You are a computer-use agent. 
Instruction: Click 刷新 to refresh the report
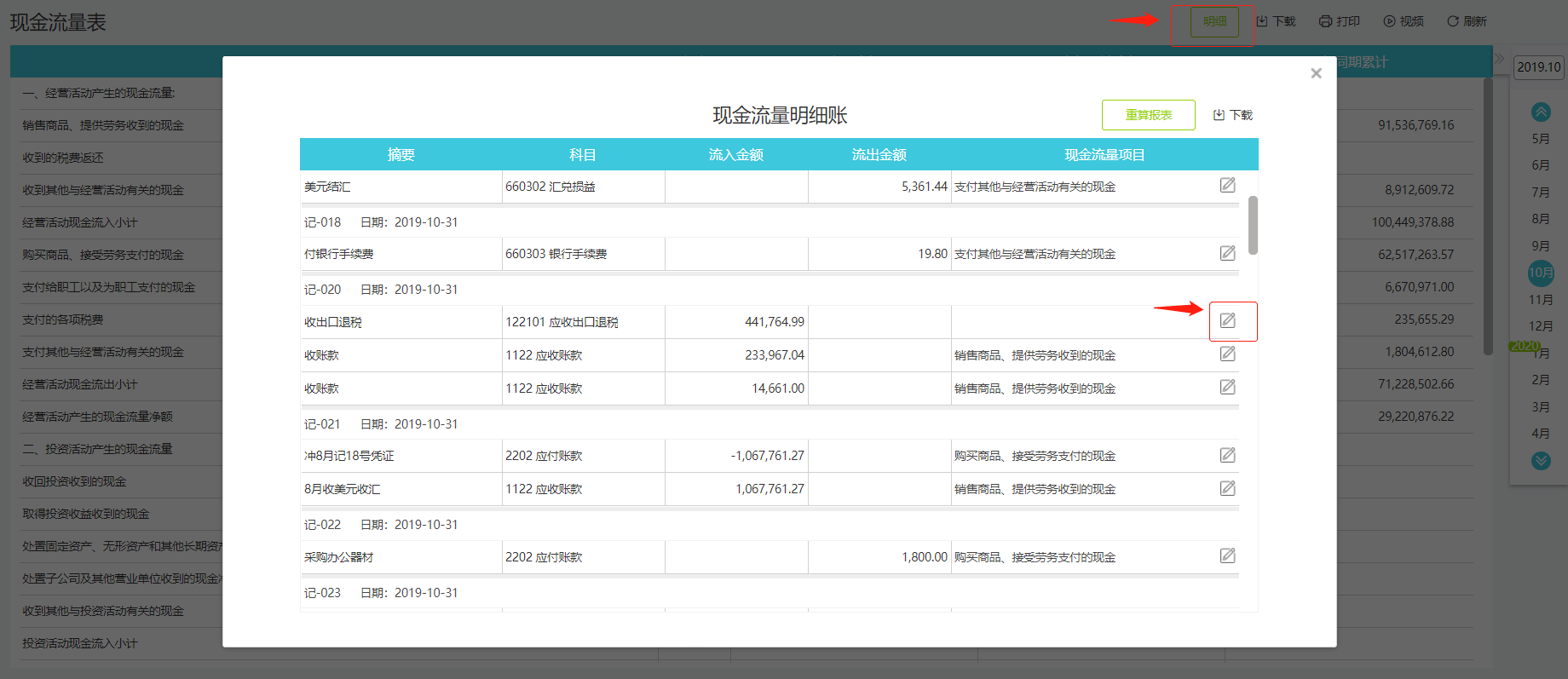[1467, 21]
